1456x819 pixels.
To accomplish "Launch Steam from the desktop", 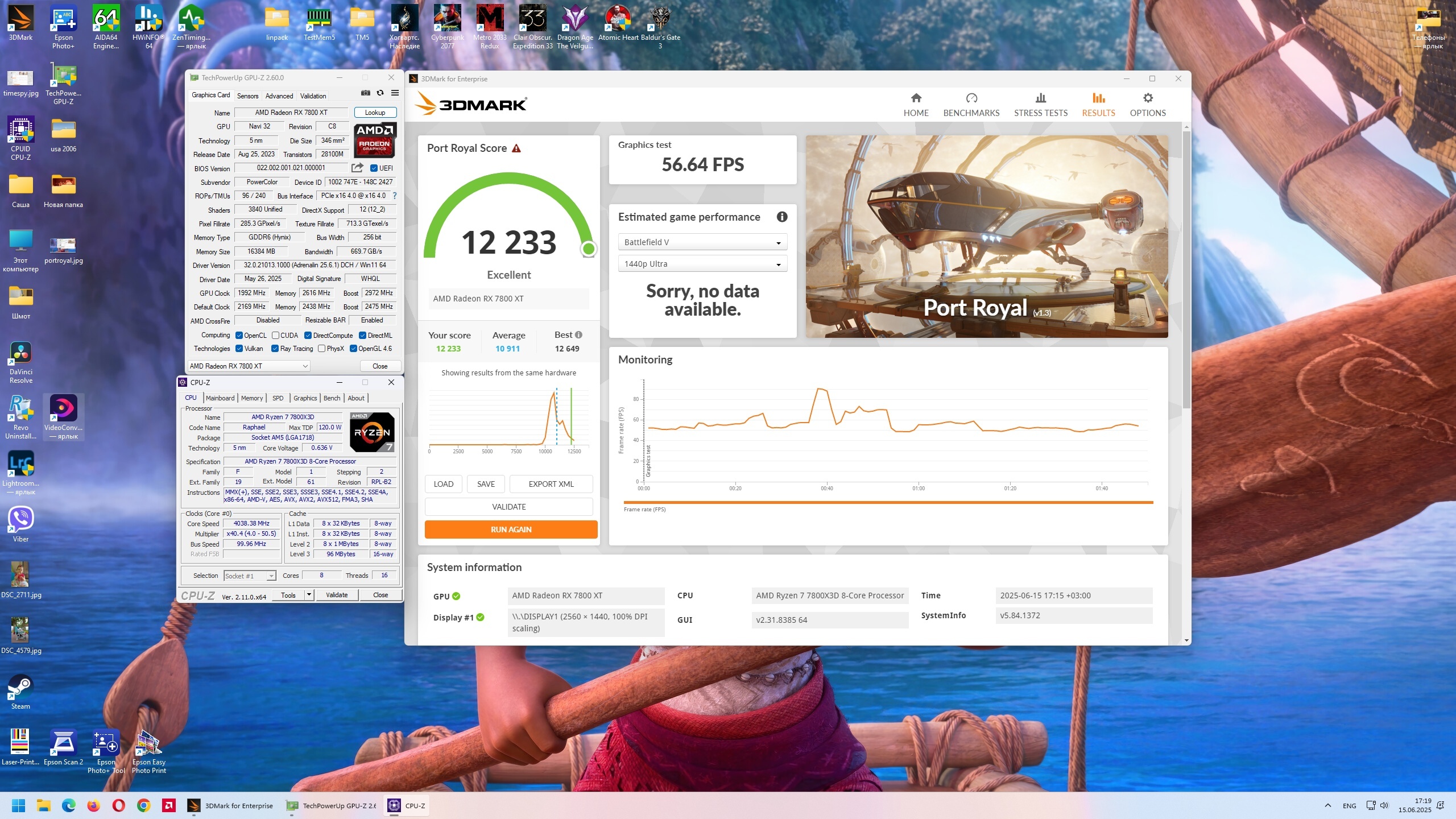I will pos(21,692).
